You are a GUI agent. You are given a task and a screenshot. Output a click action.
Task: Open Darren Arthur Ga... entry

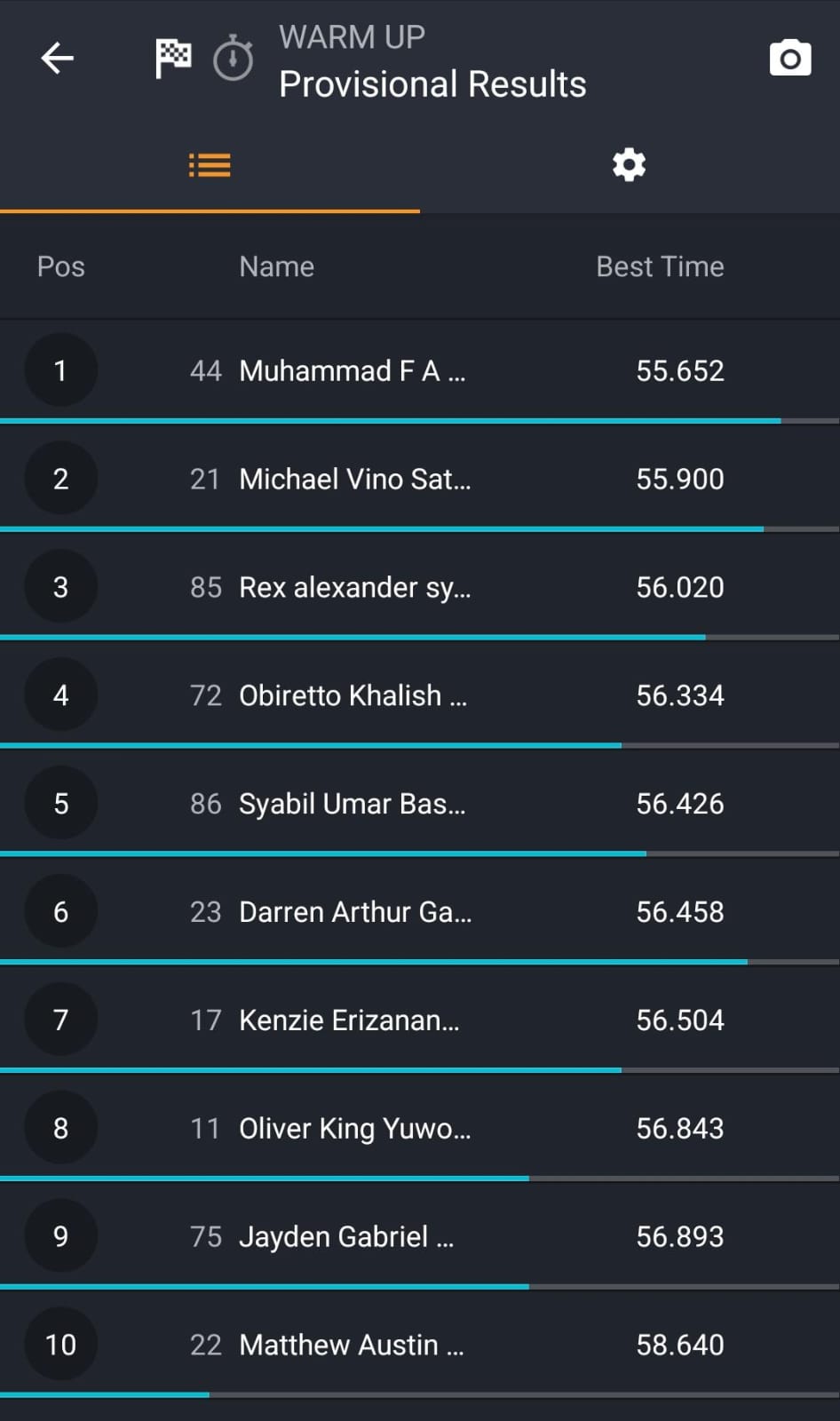[355, 912]
